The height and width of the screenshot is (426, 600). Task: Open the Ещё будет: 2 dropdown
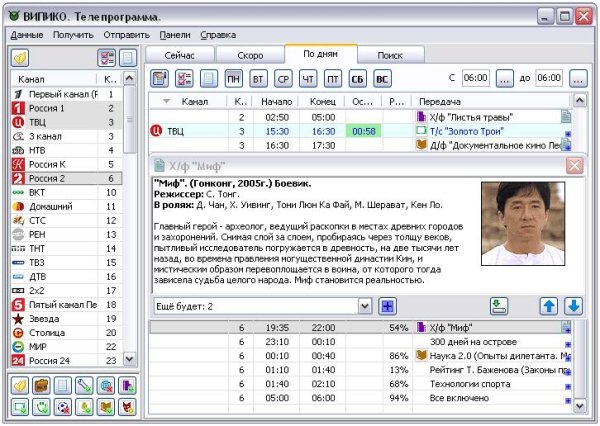(365, 306)
